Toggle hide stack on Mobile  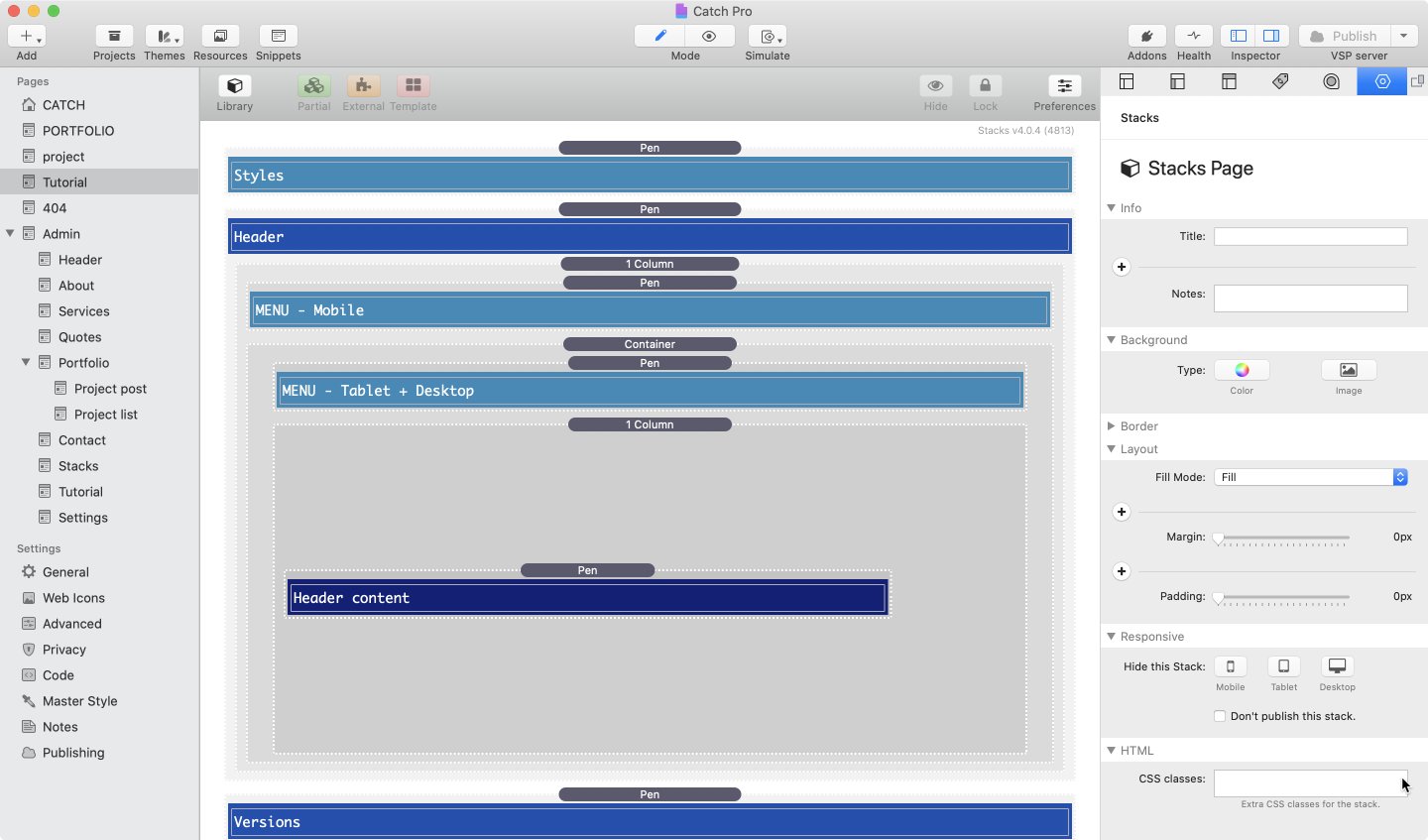[1230, 666]
